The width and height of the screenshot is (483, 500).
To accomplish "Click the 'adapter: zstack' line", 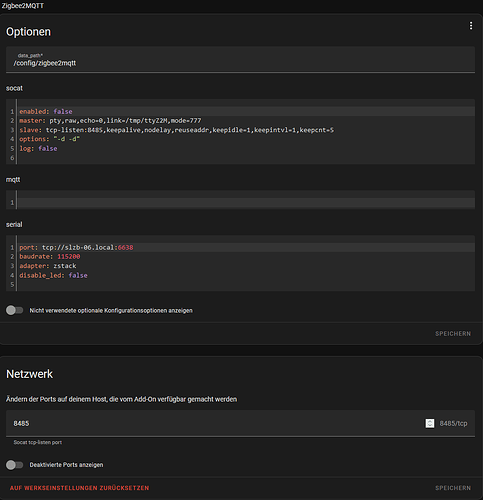I will coord(48,266).
